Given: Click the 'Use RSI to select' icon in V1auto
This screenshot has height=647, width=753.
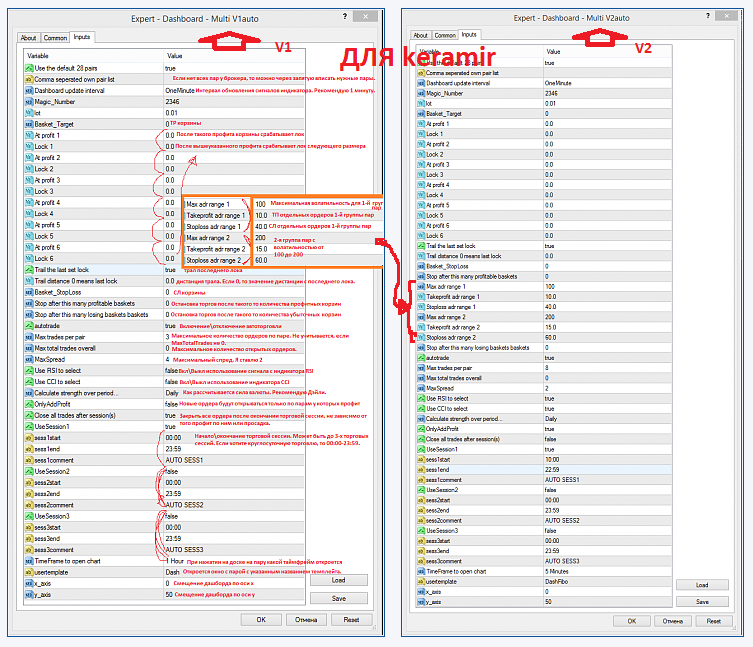Looking at the screenshot, I should [x=29, y=371].
